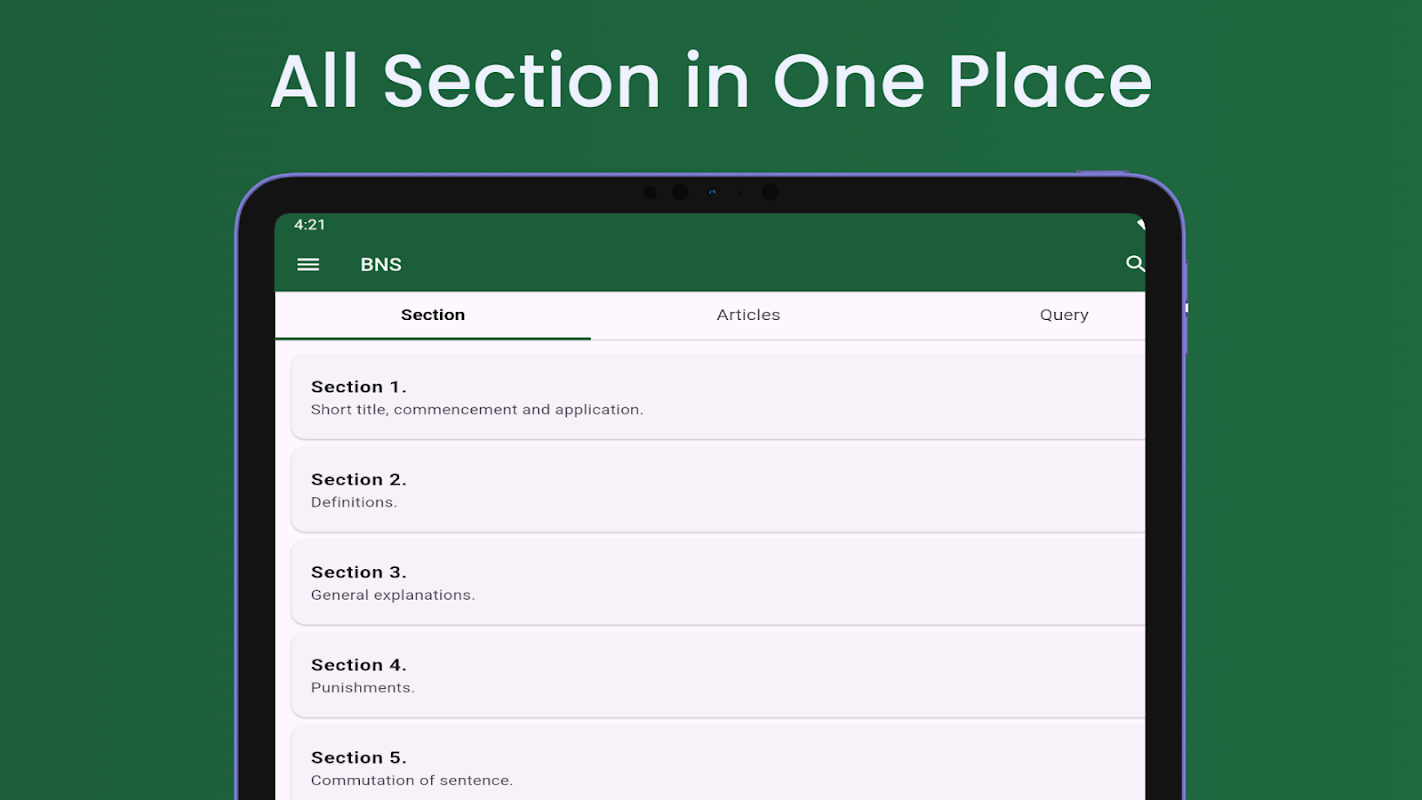Viewport: 1422px width, 800px height.
Task: Switch to the Section tab
Action: pos(433,315)
